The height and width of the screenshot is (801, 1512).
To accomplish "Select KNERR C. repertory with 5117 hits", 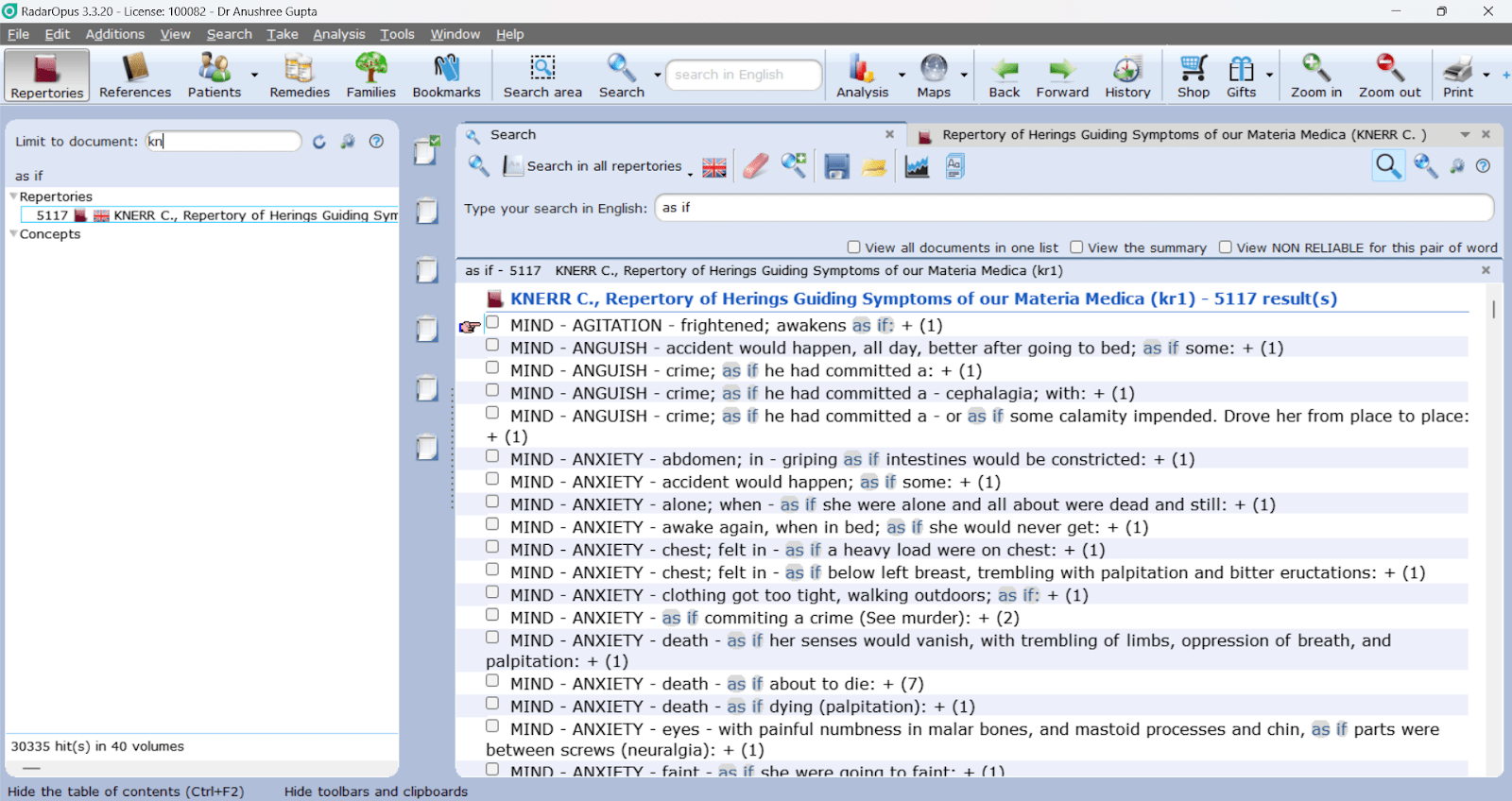I will tap(210, 215).
